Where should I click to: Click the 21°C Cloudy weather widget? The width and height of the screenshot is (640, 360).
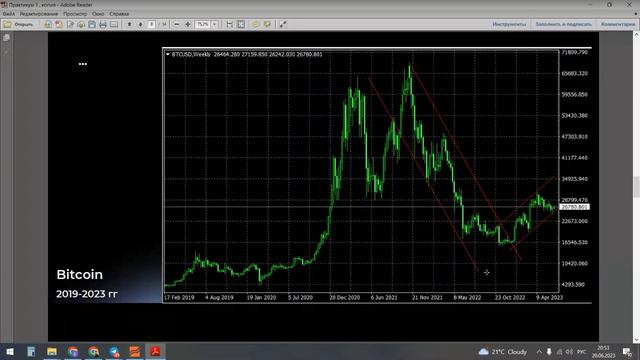[503, 352]
